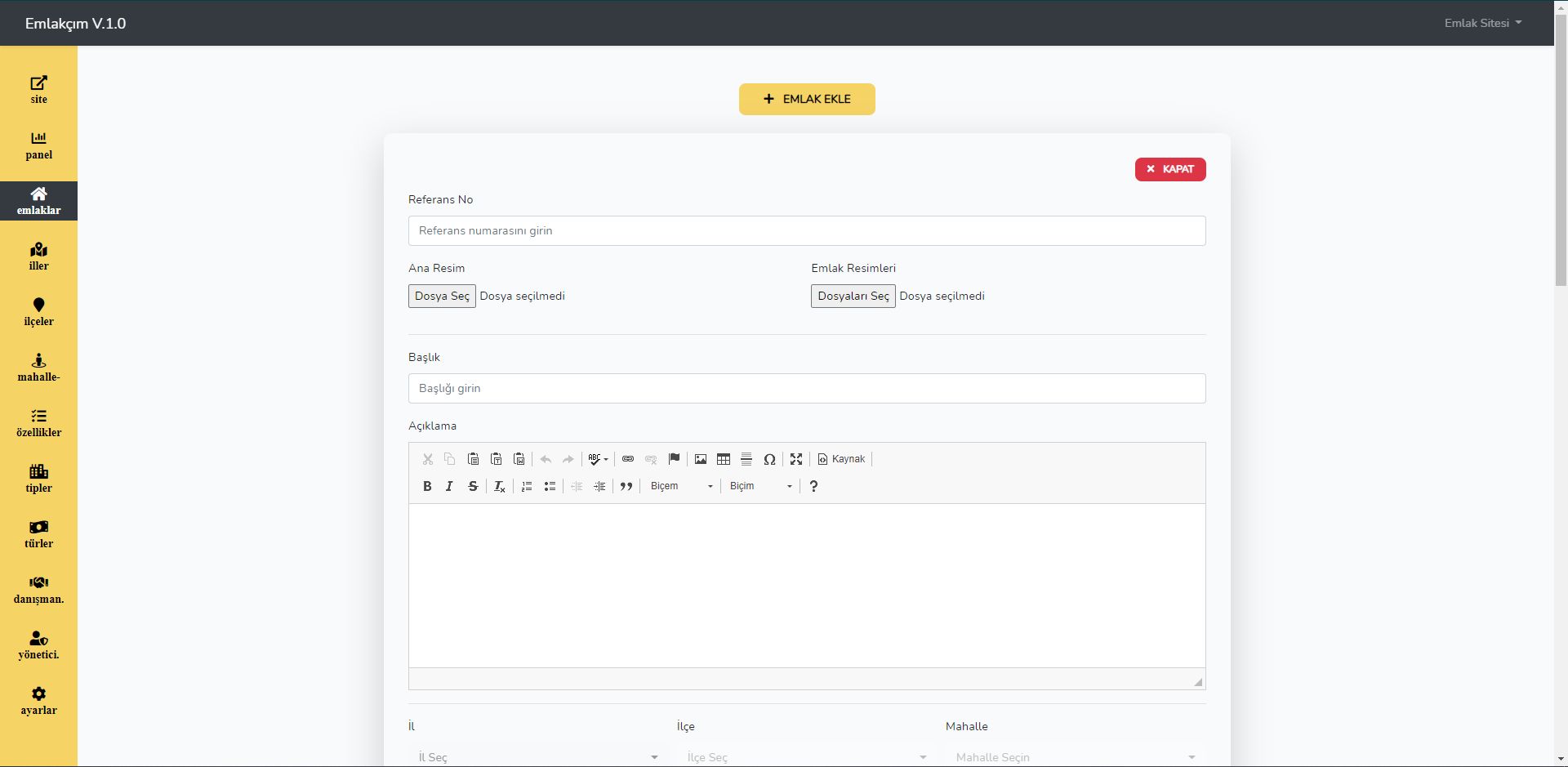Insert a numbered list in editor
This screenshot has height=767, width=1568.
click(x=527, y=486)
